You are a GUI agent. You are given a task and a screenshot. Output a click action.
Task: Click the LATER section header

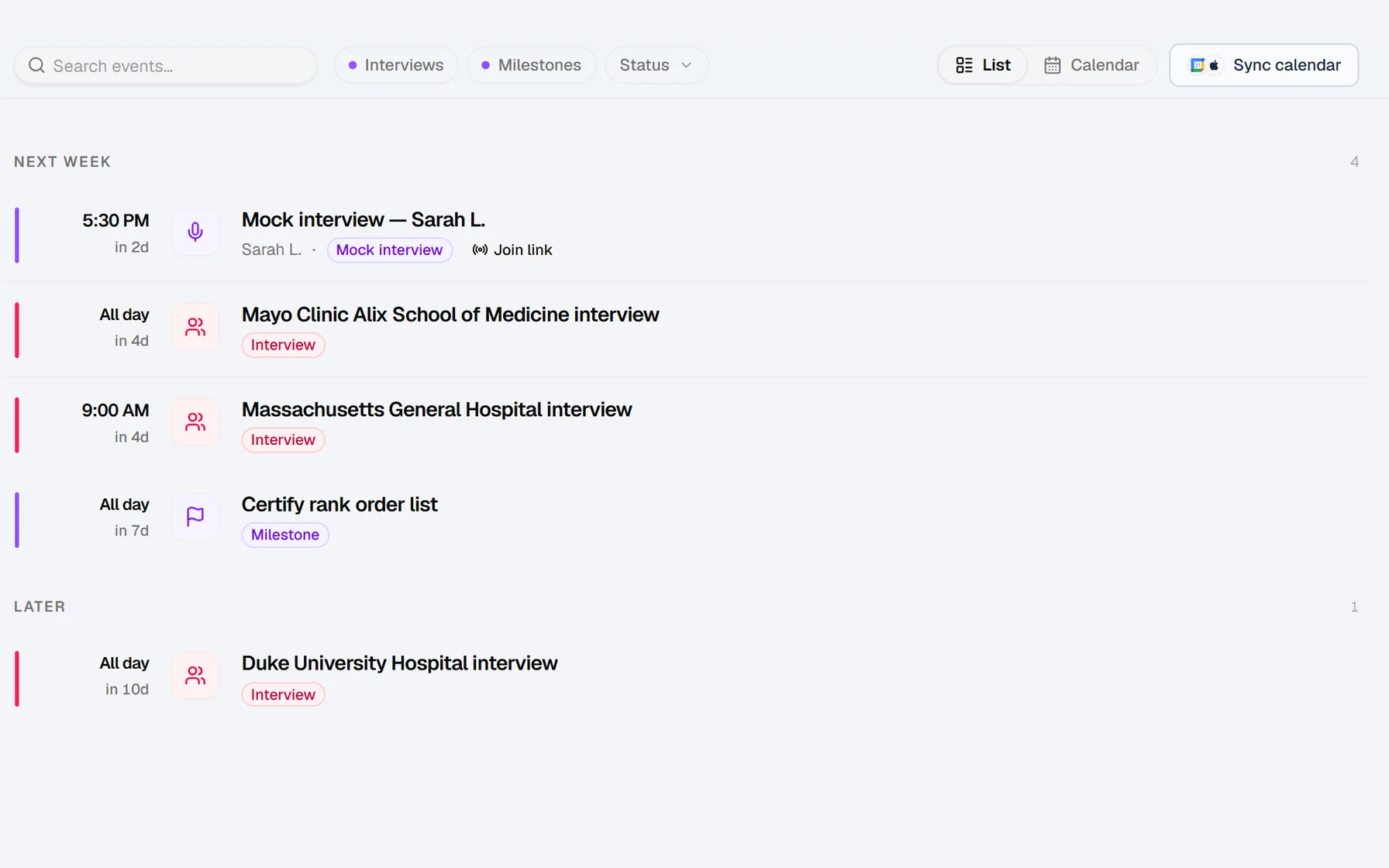pyautogui.click(x=40, y=607)
